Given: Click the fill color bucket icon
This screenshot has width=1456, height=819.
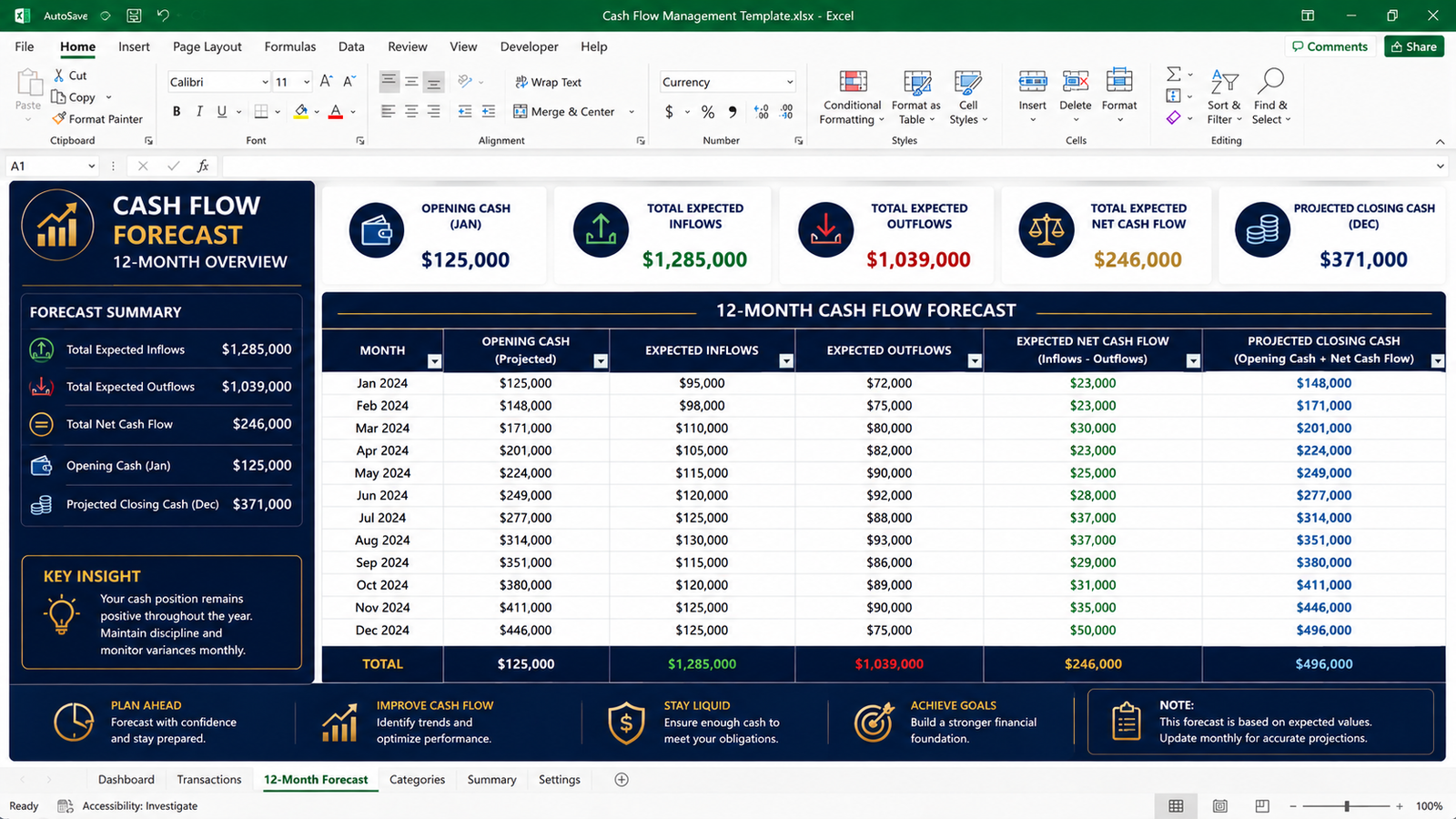Looking at the screenshot, I should pos(301,111).
